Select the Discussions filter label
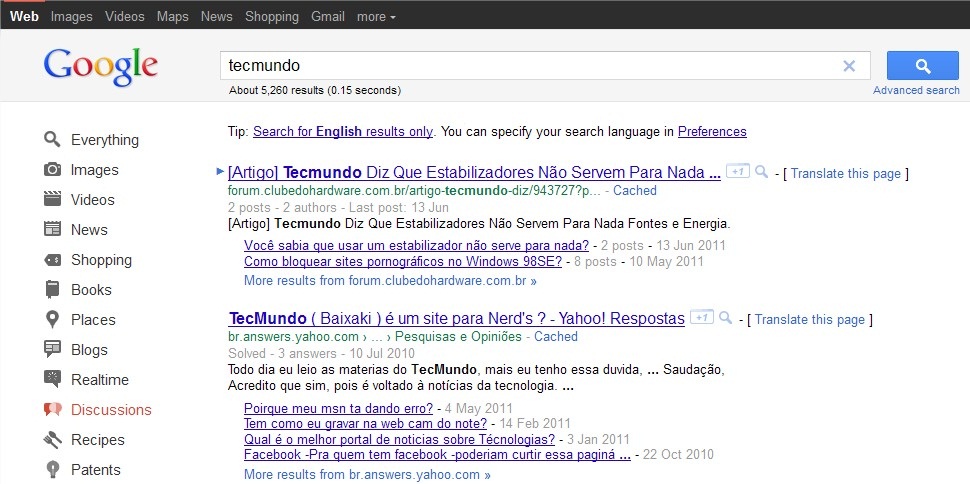Viewport: 970px width, 484px height. coord(111,410)
